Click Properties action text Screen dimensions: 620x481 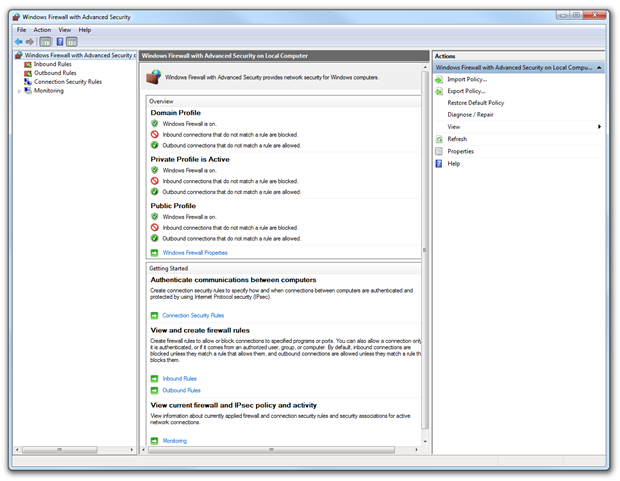pyautogui.click(x=460, y=151)
